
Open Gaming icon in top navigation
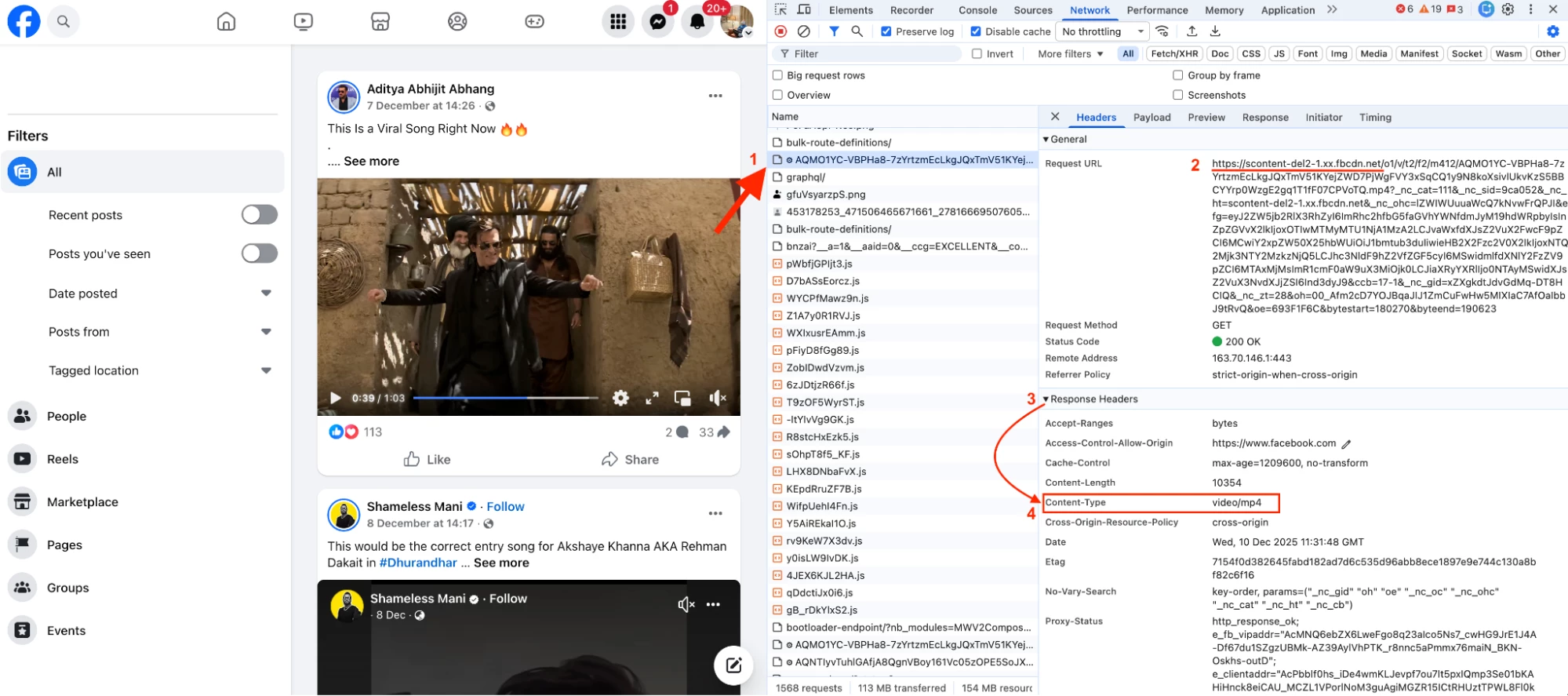(x=534, y=22)
